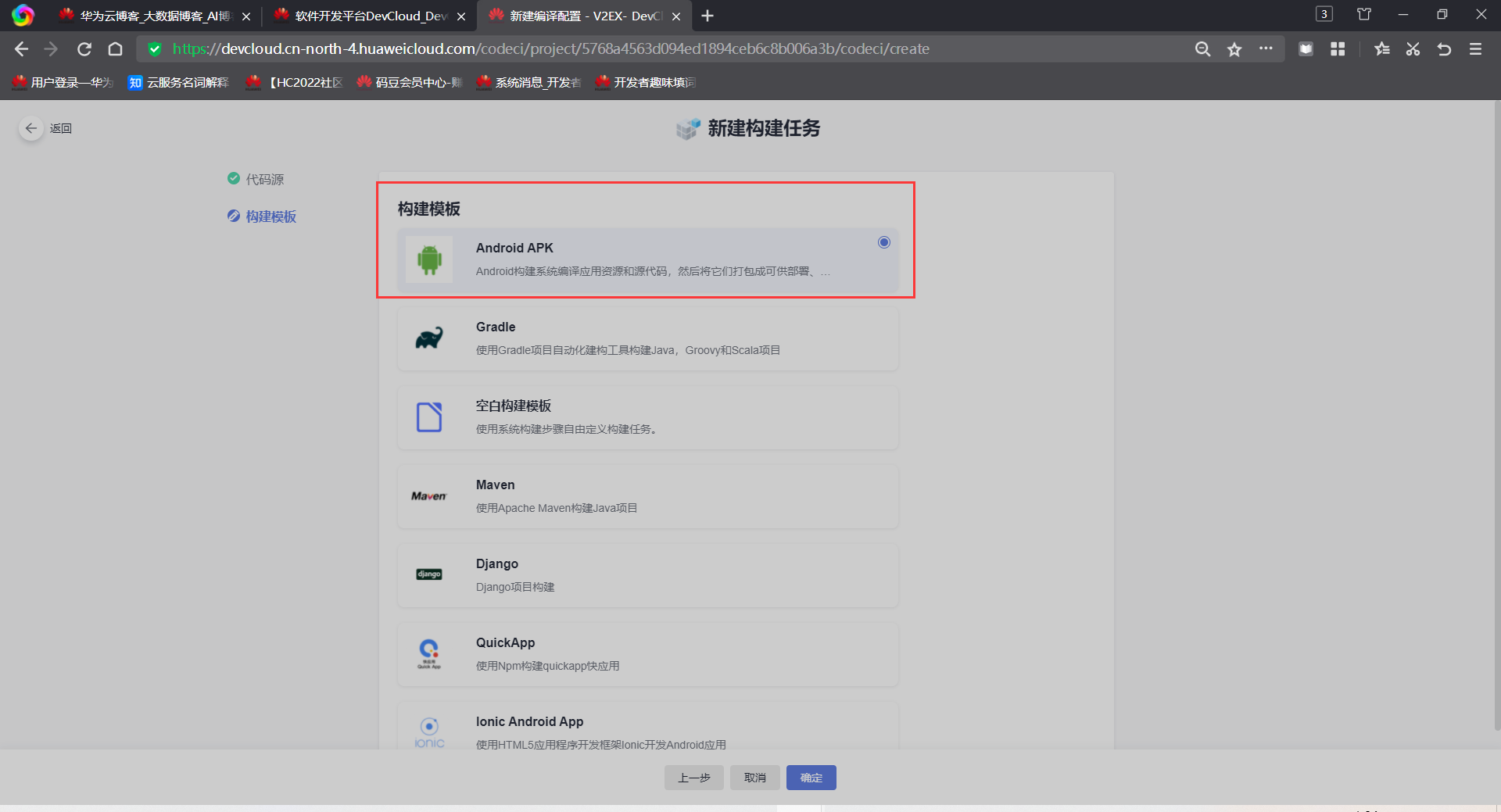Bookmark this page with the star icon

pos(1234,49)
